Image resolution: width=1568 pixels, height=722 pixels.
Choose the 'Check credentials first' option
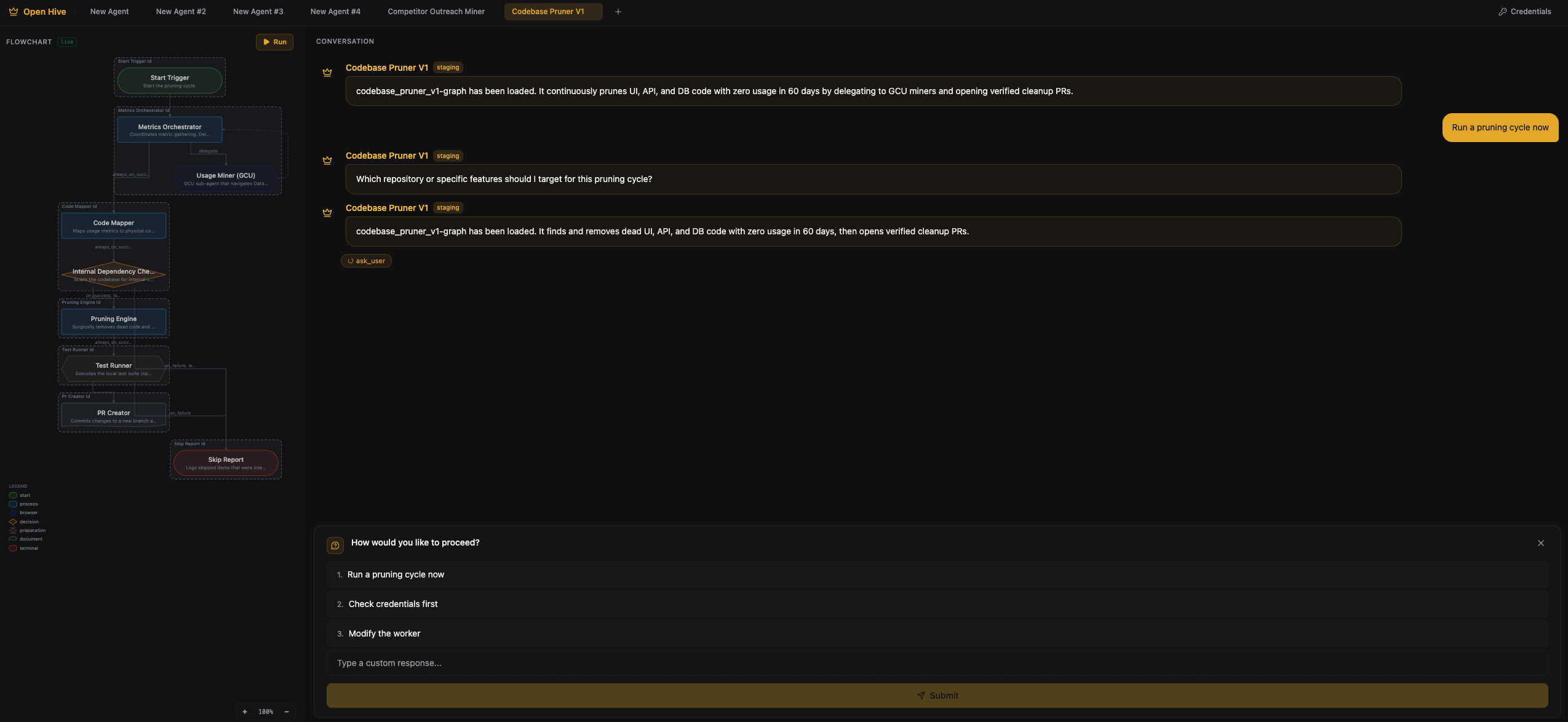pyautogui.click(x=392, y=604)
